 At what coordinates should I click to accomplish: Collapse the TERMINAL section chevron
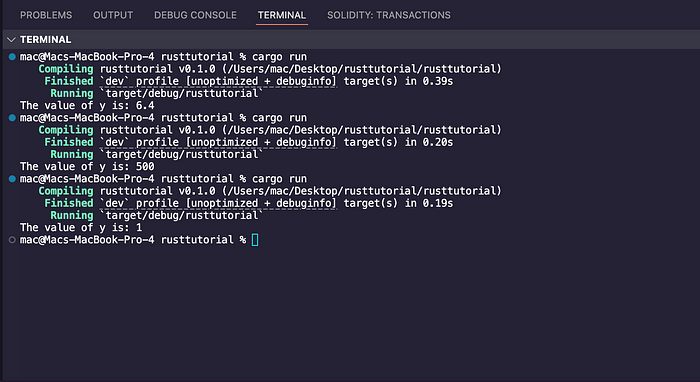pos(11,40)
